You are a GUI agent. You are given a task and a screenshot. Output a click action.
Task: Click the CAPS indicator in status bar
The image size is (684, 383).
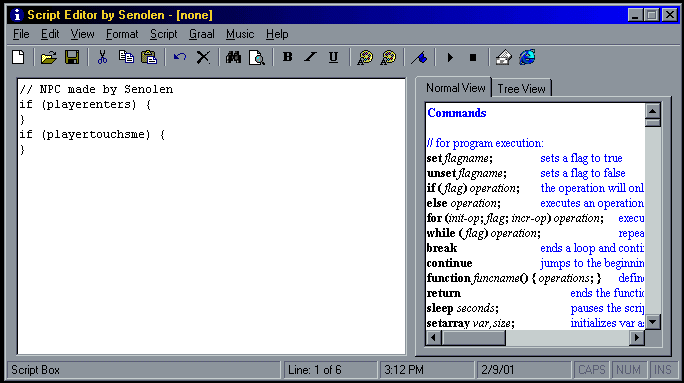(592, 370)
